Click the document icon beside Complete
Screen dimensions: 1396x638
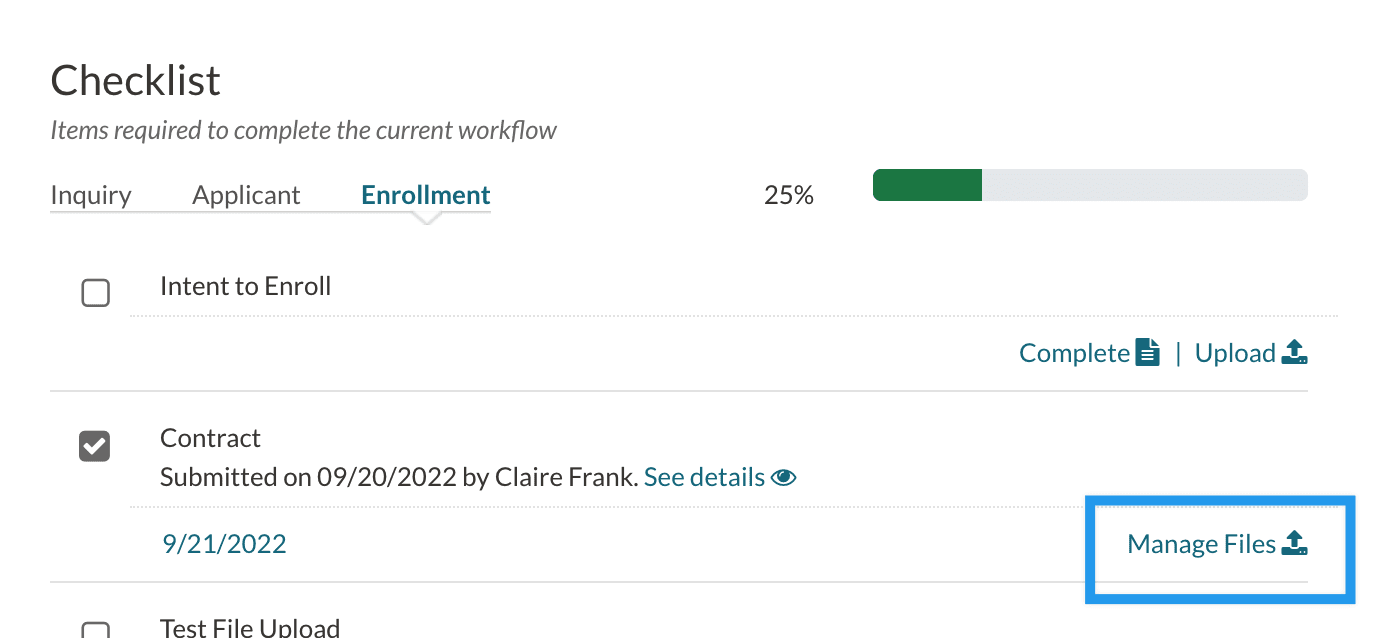point(1148,353)
